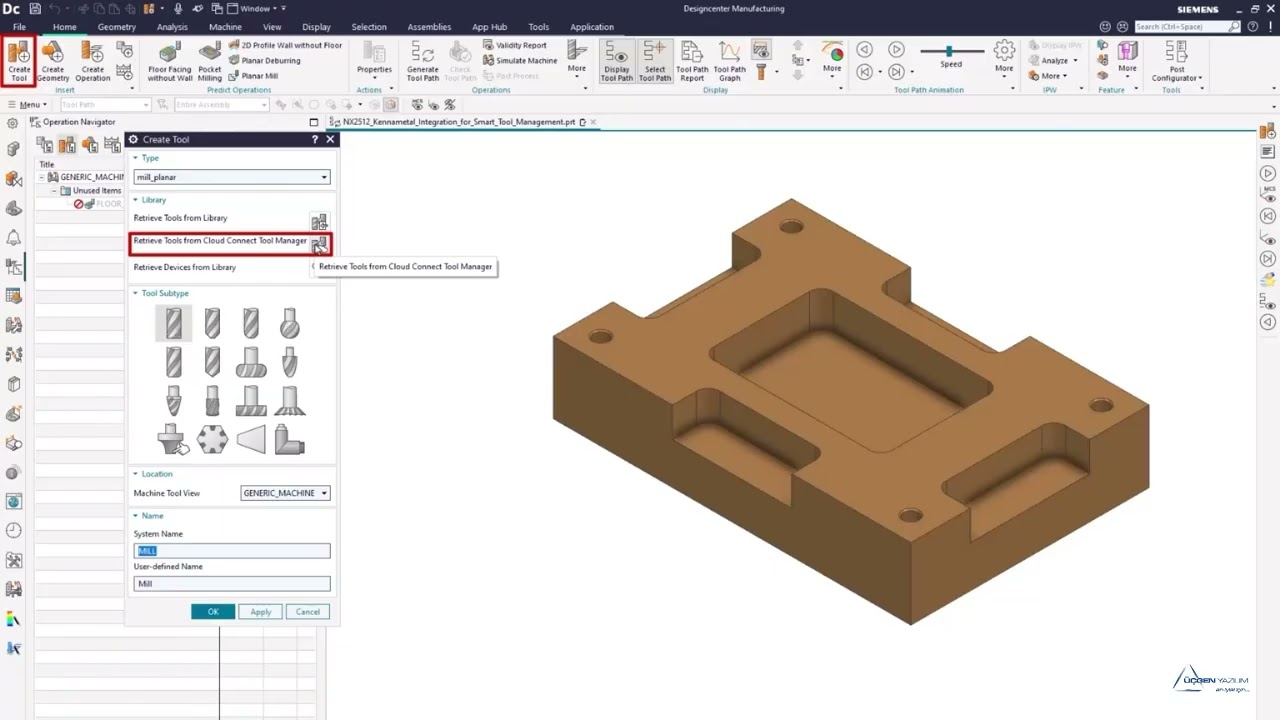Collapse the Tool Subtype section
1280x720 pixels.
136,293
